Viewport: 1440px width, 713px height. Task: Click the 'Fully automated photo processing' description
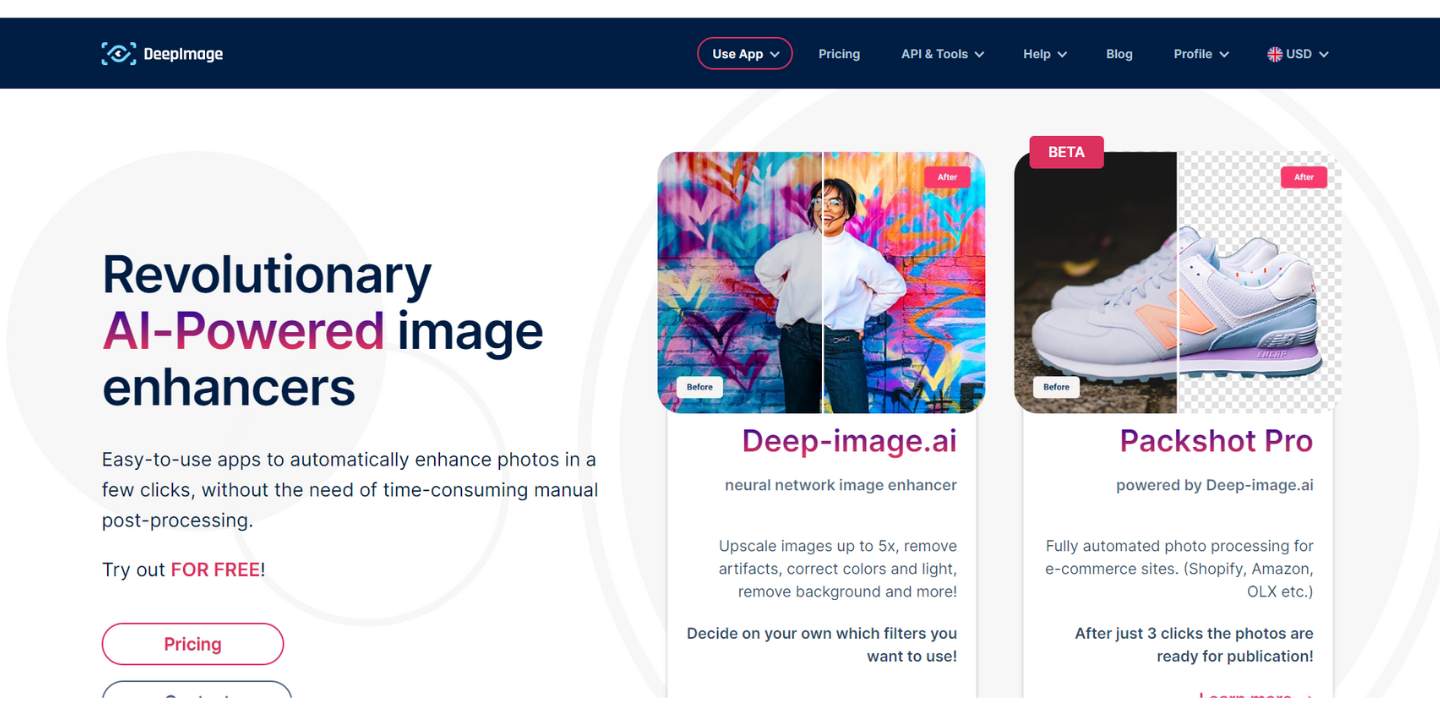point(1180,569)
